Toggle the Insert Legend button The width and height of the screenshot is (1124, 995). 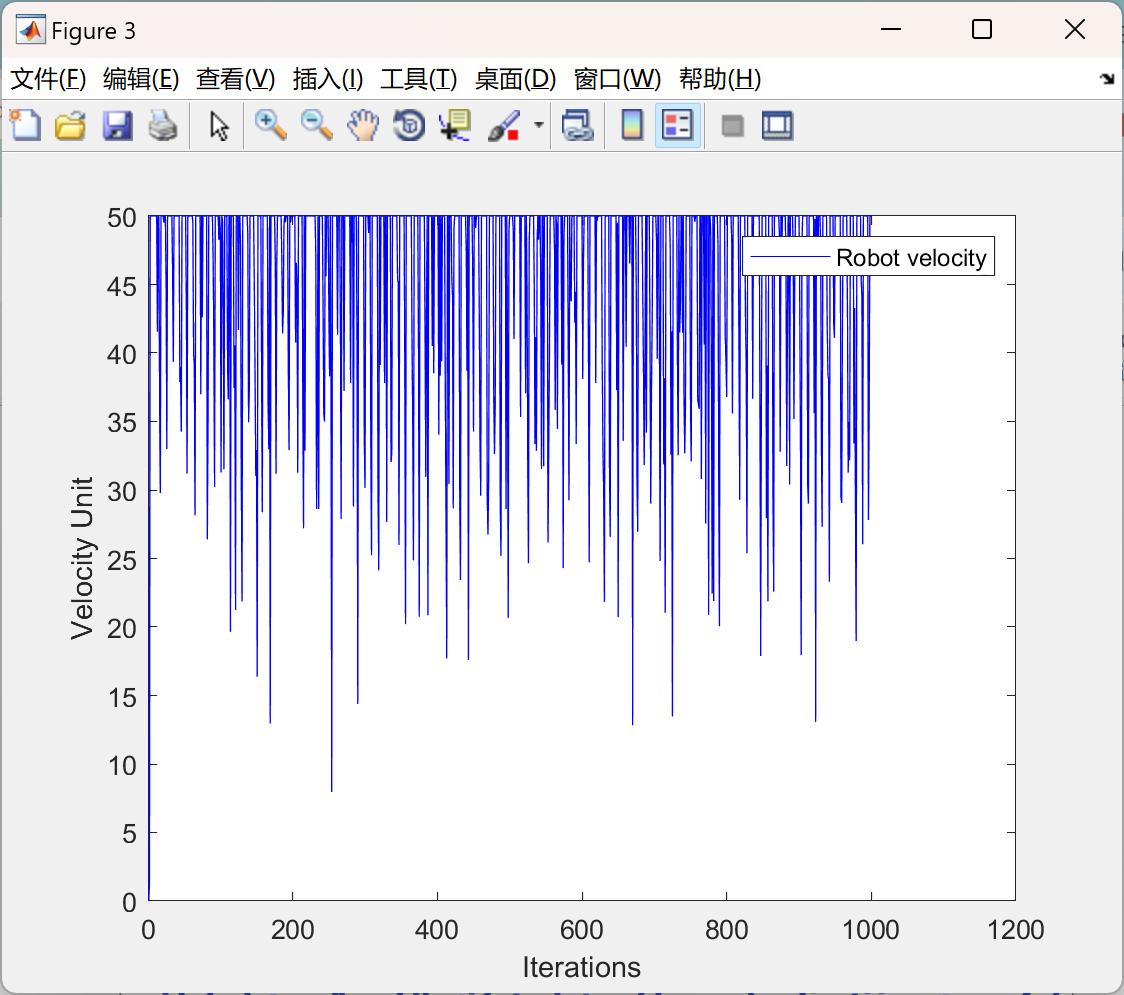click(677, 125)
